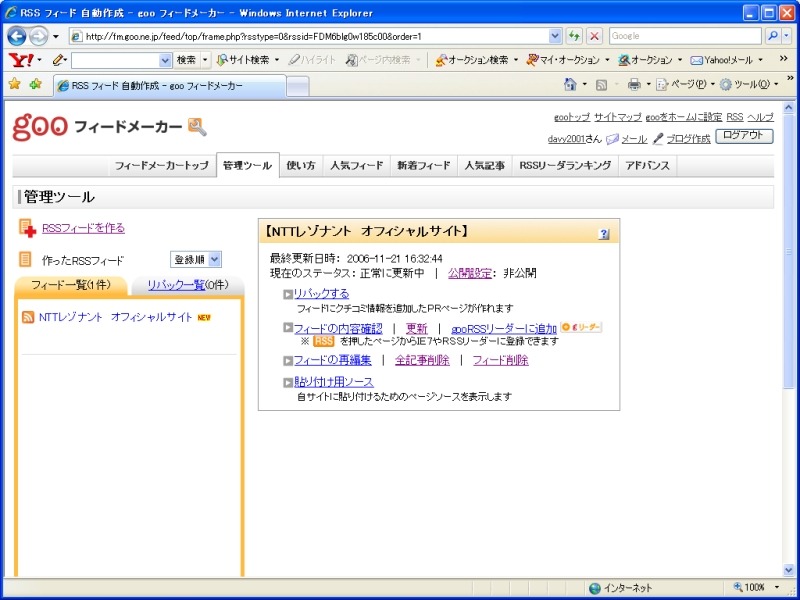
Task: Open the gooトップ link
Action: [572, 117]
